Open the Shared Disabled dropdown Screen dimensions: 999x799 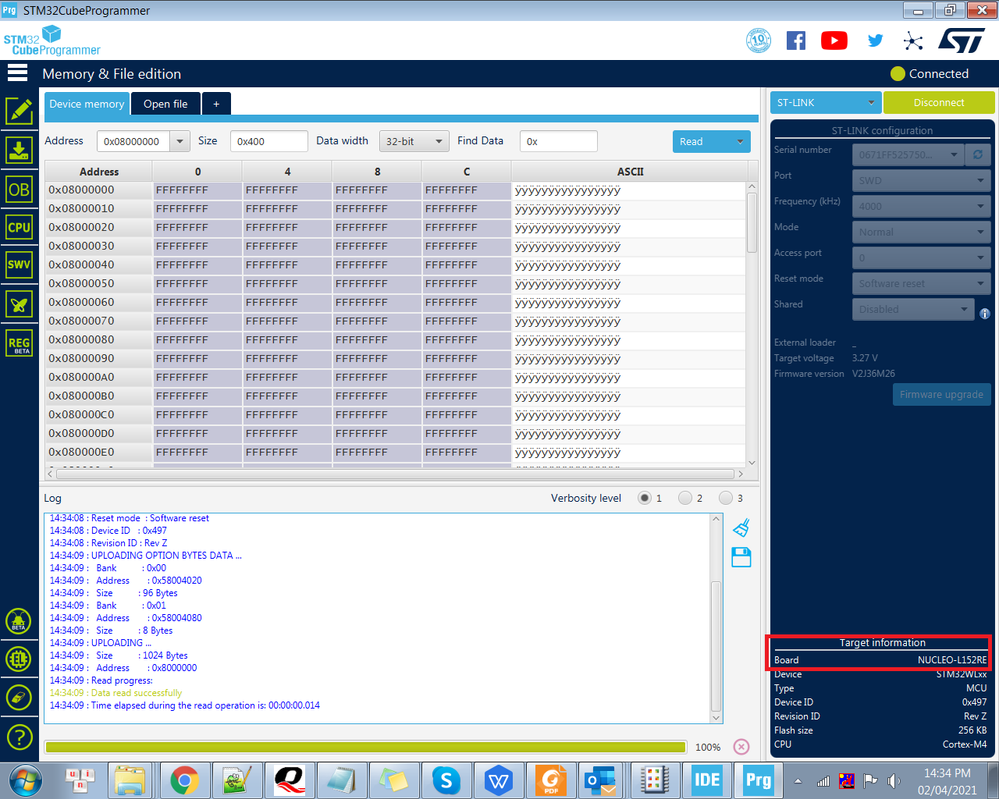click(913, 309)
